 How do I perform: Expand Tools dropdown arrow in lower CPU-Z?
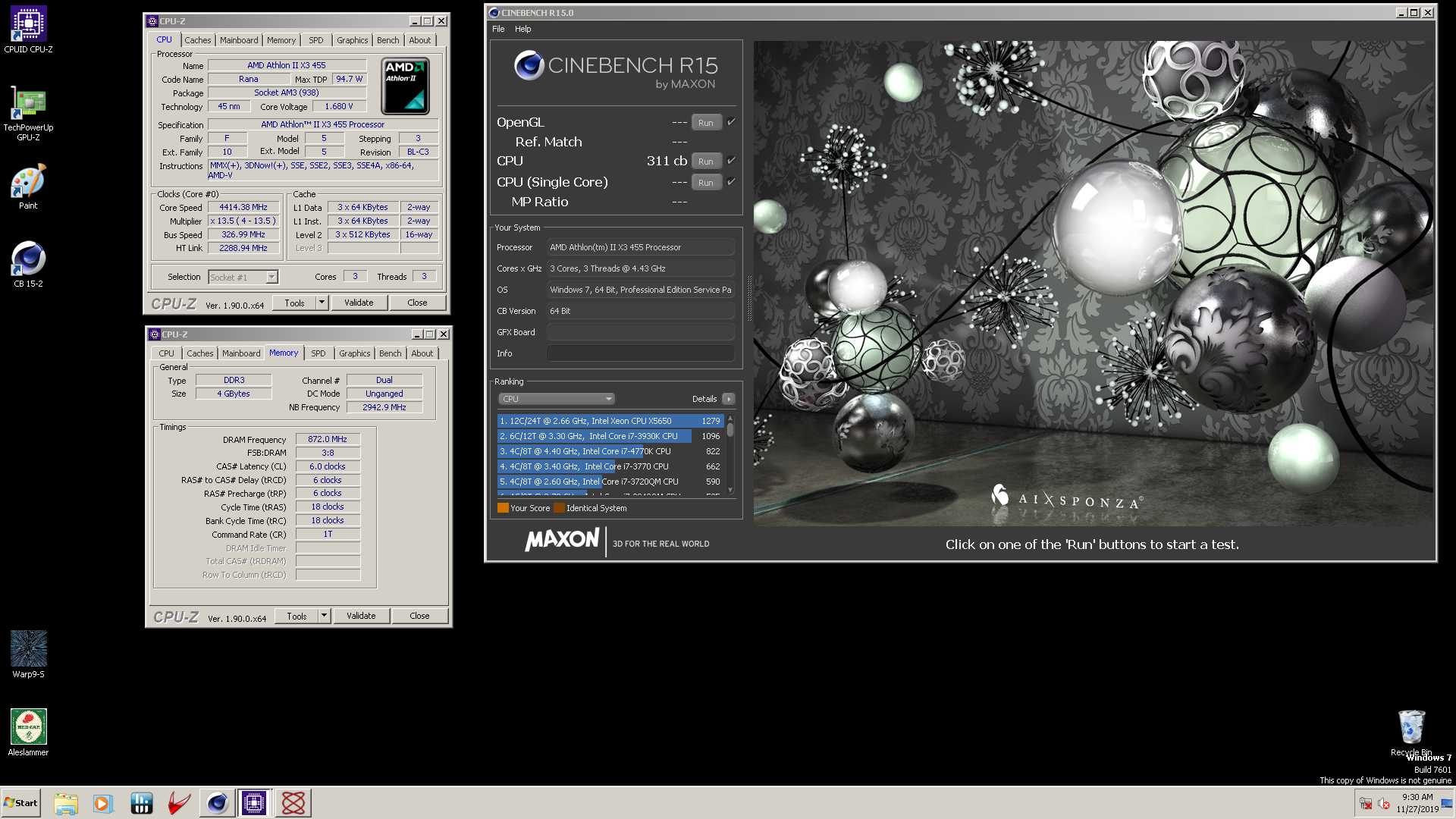[x=324, y=616]
